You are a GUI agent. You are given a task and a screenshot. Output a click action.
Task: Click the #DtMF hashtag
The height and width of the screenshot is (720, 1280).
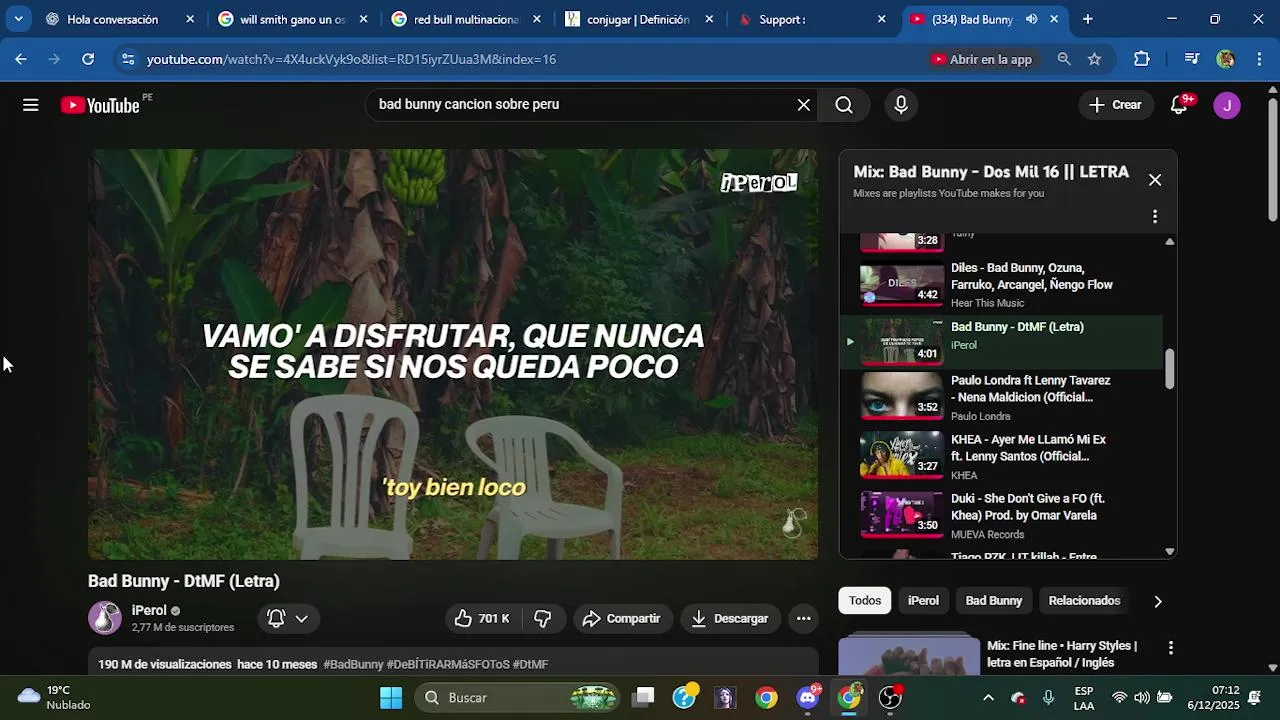pyautogui.click(x=530, y=664)
